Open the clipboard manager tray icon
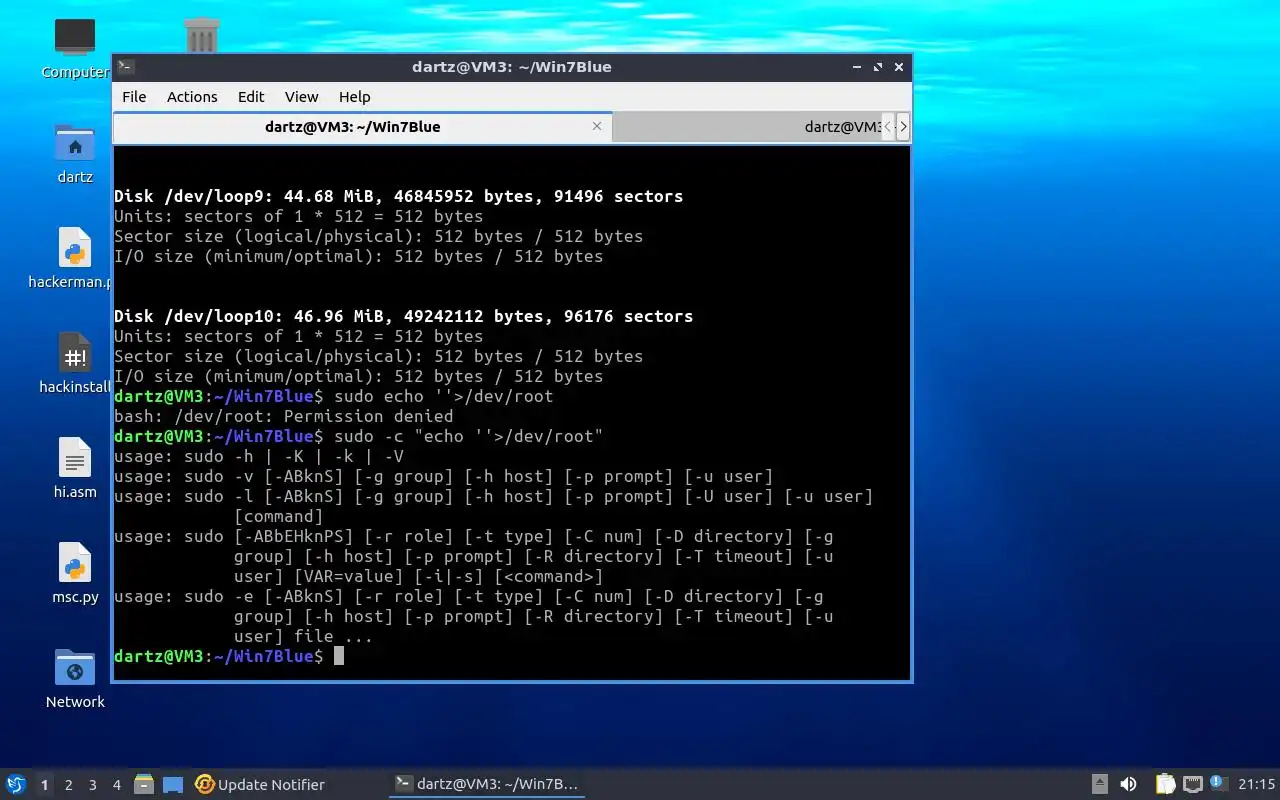The width and height of the screenshot is (1280, 800). (x=1165, y=784)
